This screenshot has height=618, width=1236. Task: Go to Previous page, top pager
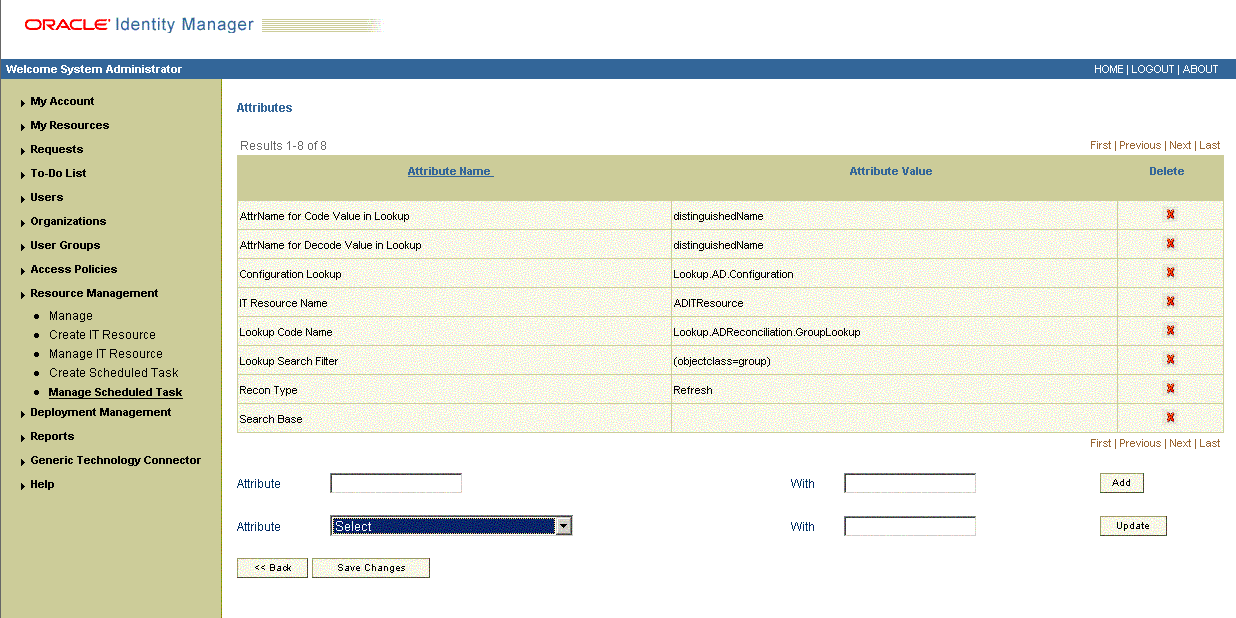click(x=1140, y=145)
